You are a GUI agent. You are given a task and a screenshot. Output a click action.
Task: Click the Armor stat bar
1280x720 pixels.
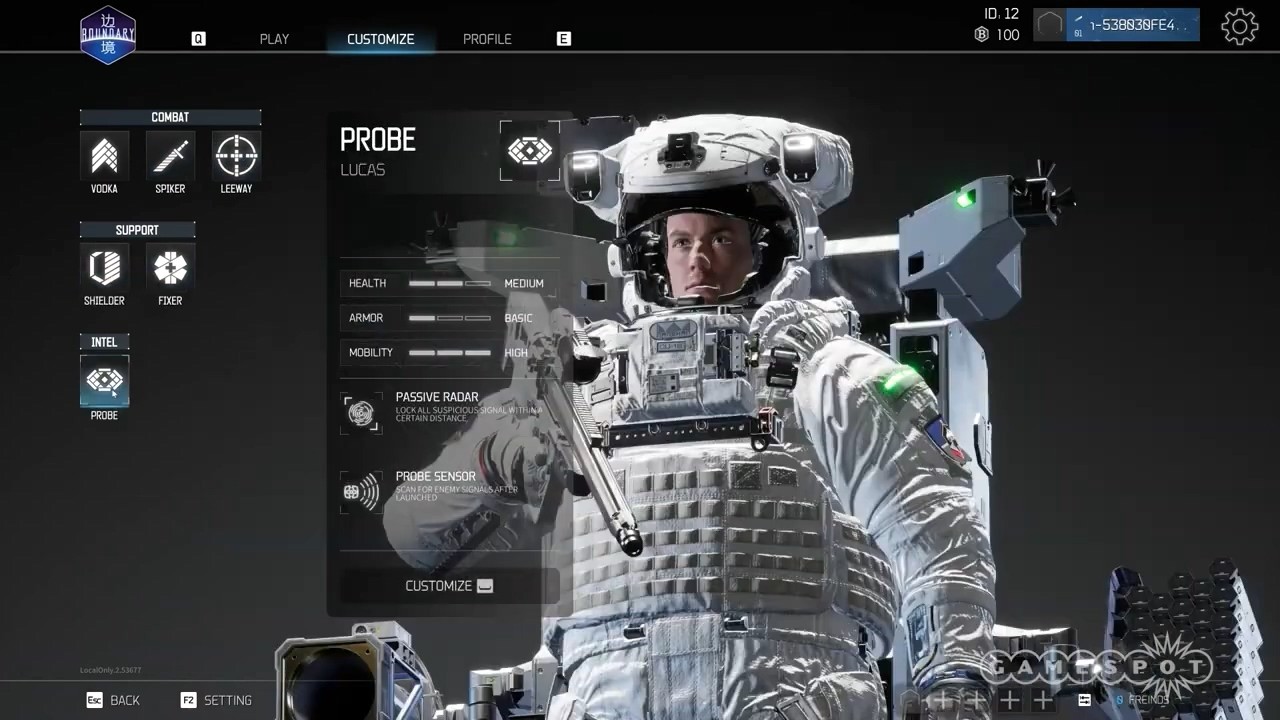click(x=450, y=318)
